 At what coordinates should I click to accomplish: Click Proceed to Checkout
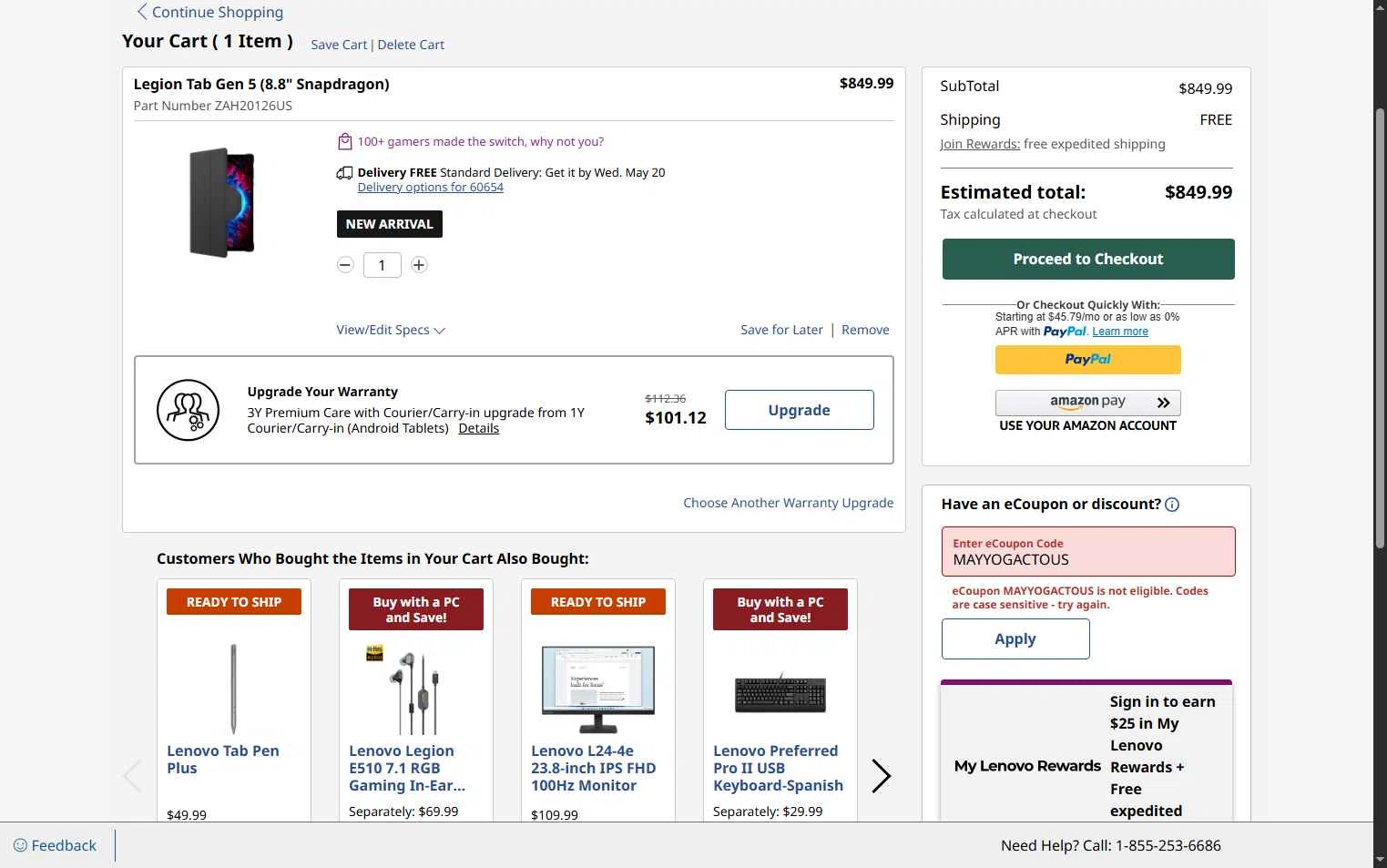click(x=1088, y=259)
